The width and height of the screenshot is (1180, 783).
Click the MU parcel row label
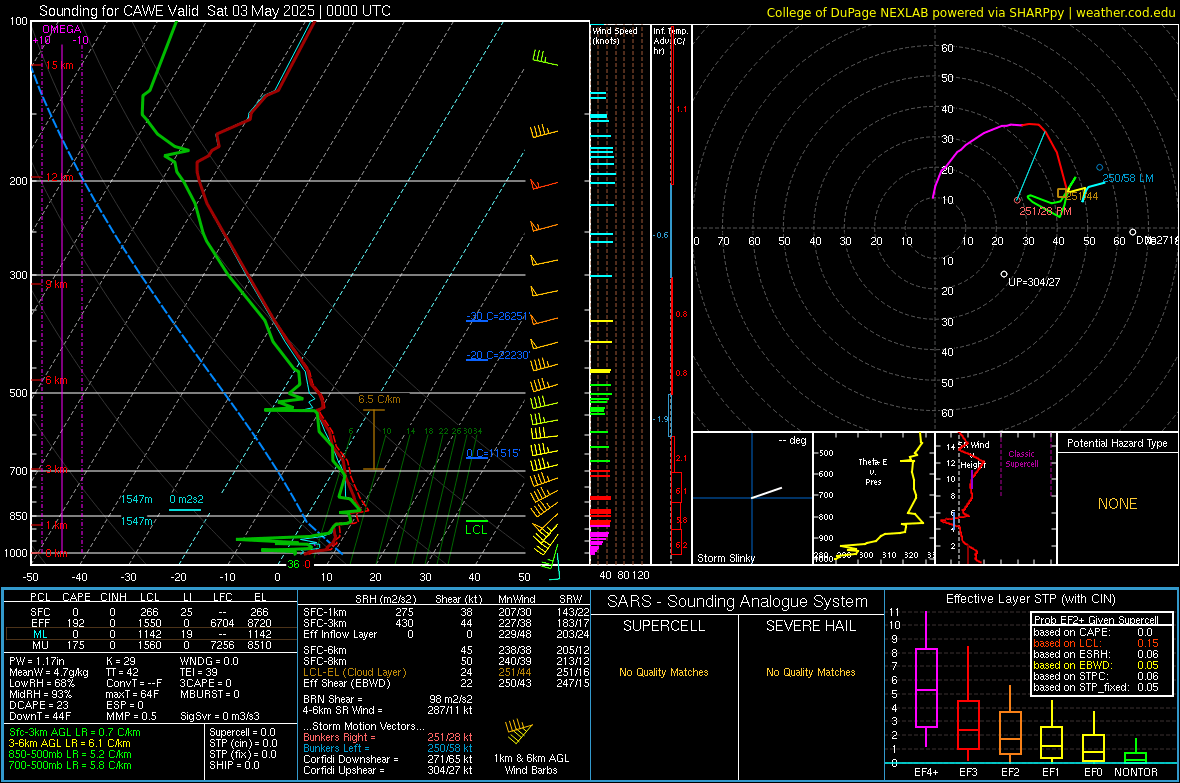40,645
